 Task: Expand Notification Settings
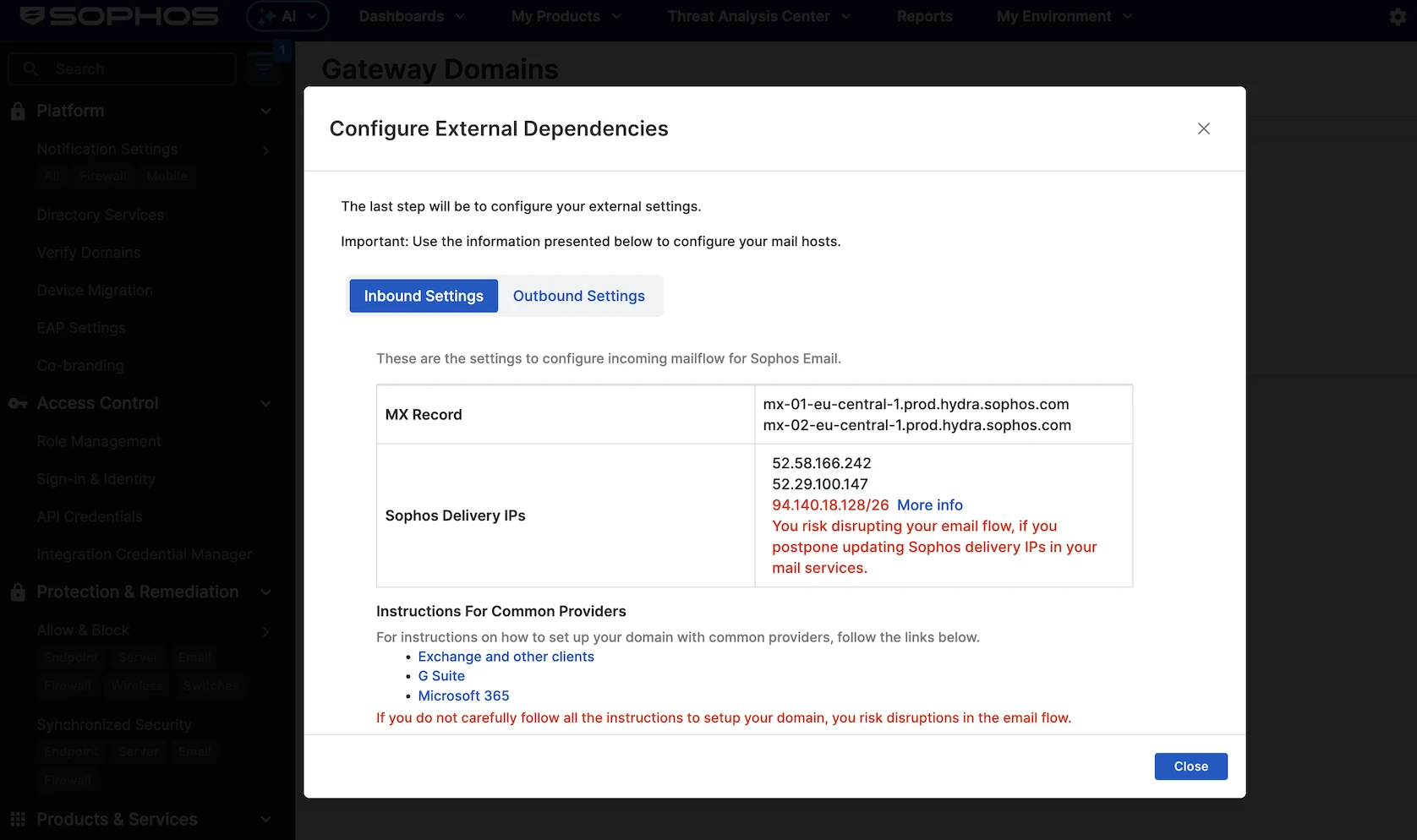point(265,150)
